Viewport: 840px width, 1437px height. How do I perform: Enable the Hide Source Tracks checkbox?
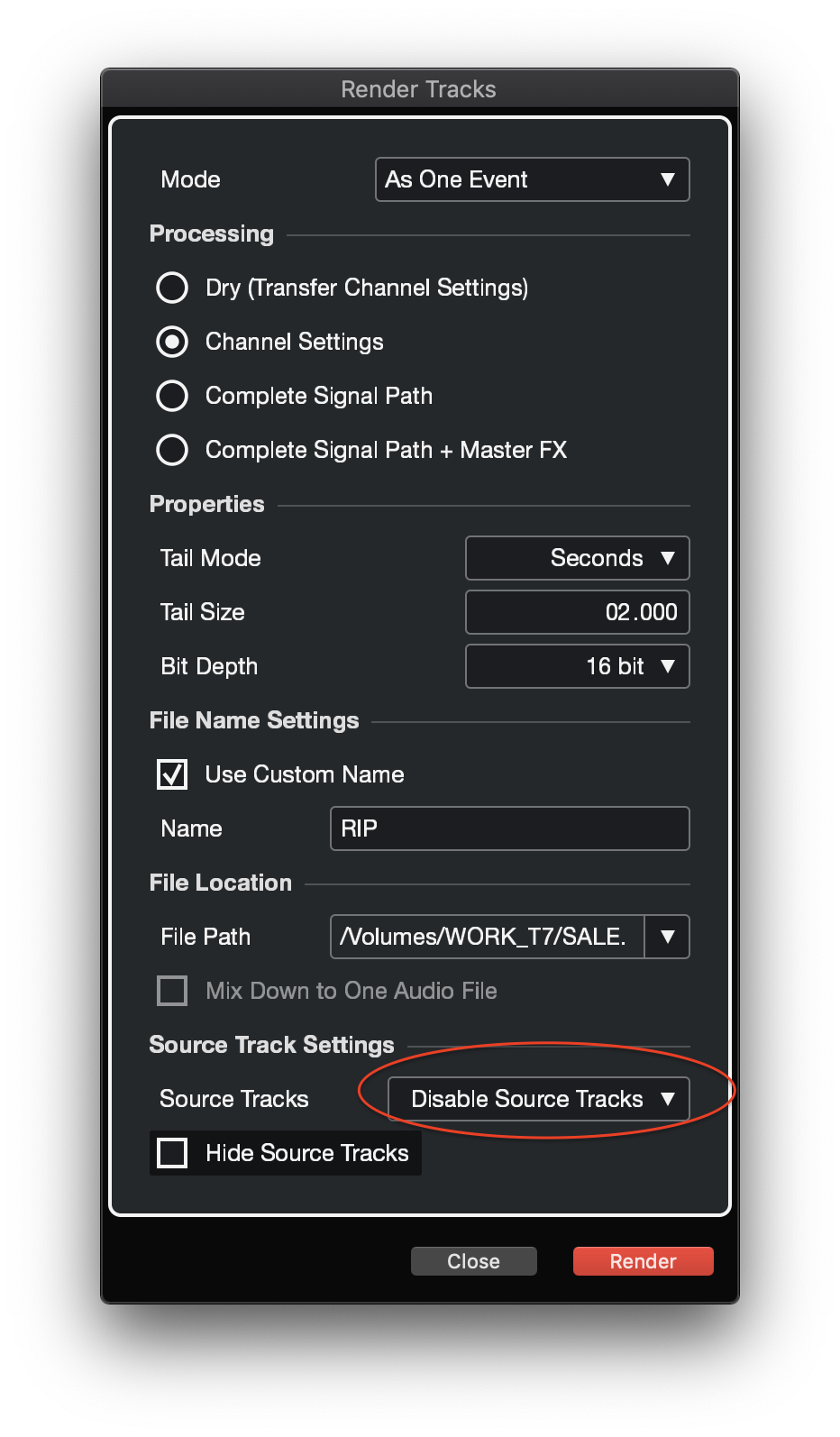pyautogui.click(x=172, y=1153)
